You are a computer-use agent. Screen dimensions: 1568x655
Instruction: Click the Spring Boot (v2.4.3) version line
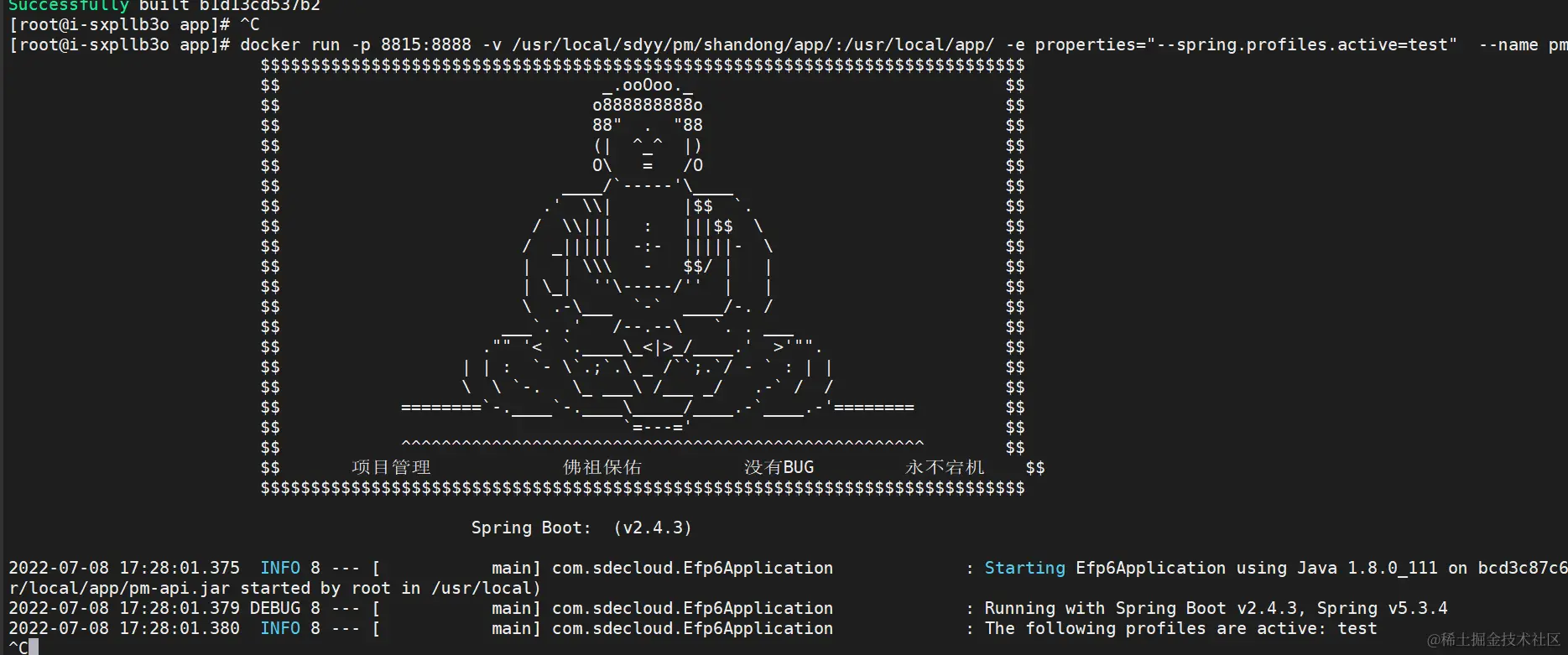tap(581, 528)
